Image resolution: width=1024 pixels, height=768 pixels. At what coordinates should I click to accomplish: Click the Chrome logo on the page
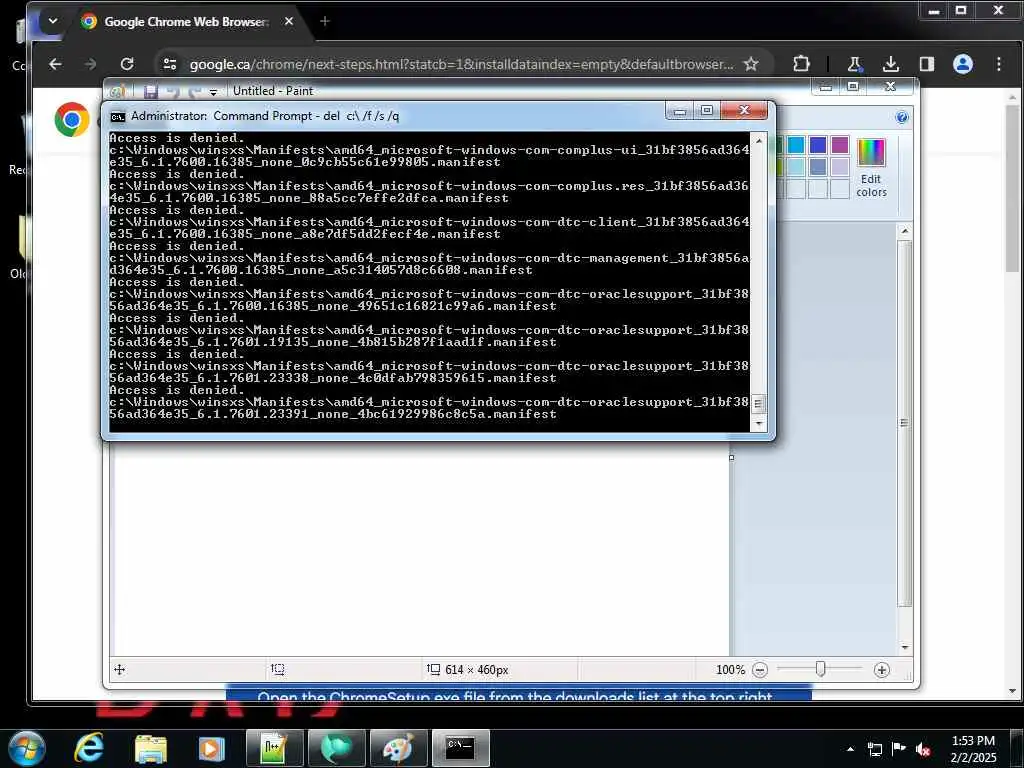[x=72, y=120]
